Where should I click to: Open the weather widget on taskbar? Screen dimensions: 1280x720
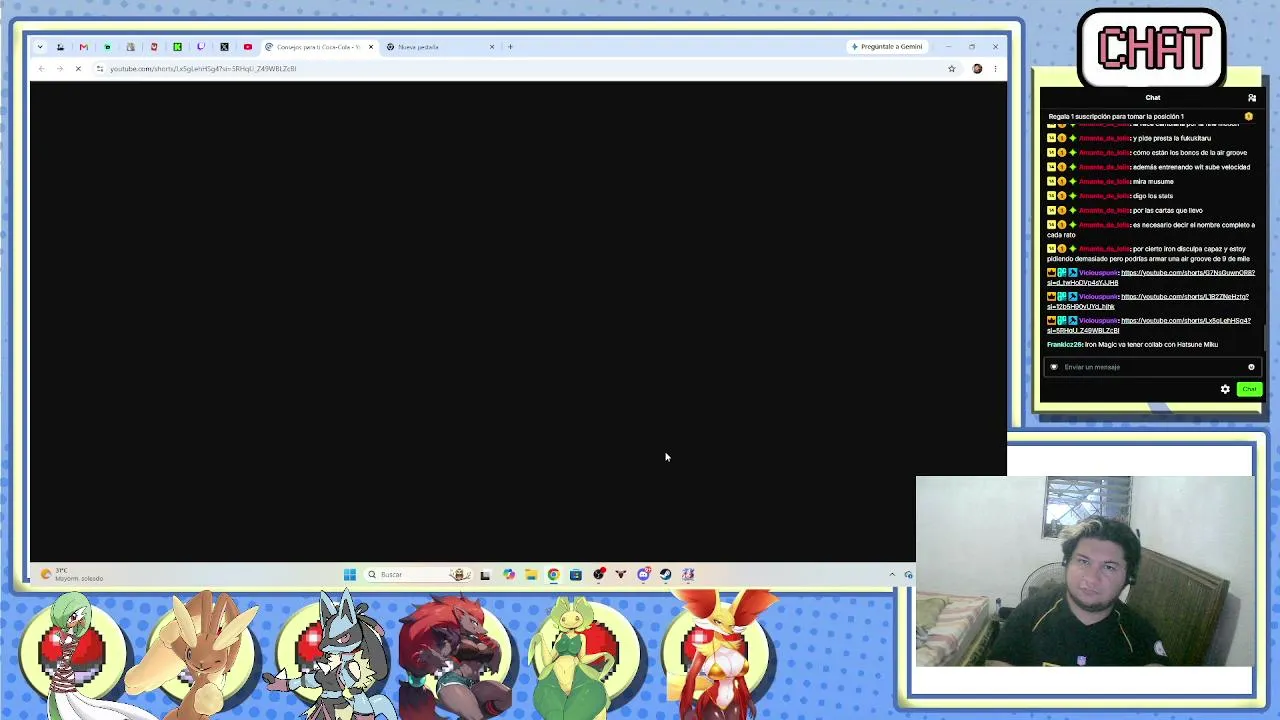pyautogui.click(x=71, y=575)
